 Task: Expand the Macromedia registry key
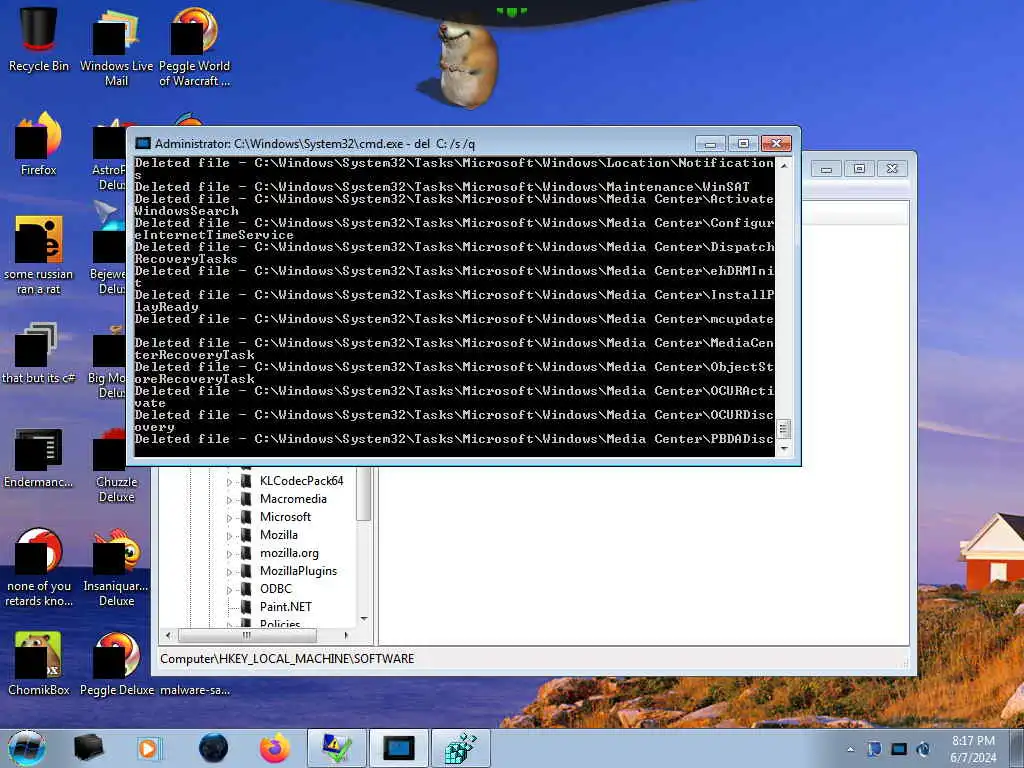pos(229,500)
